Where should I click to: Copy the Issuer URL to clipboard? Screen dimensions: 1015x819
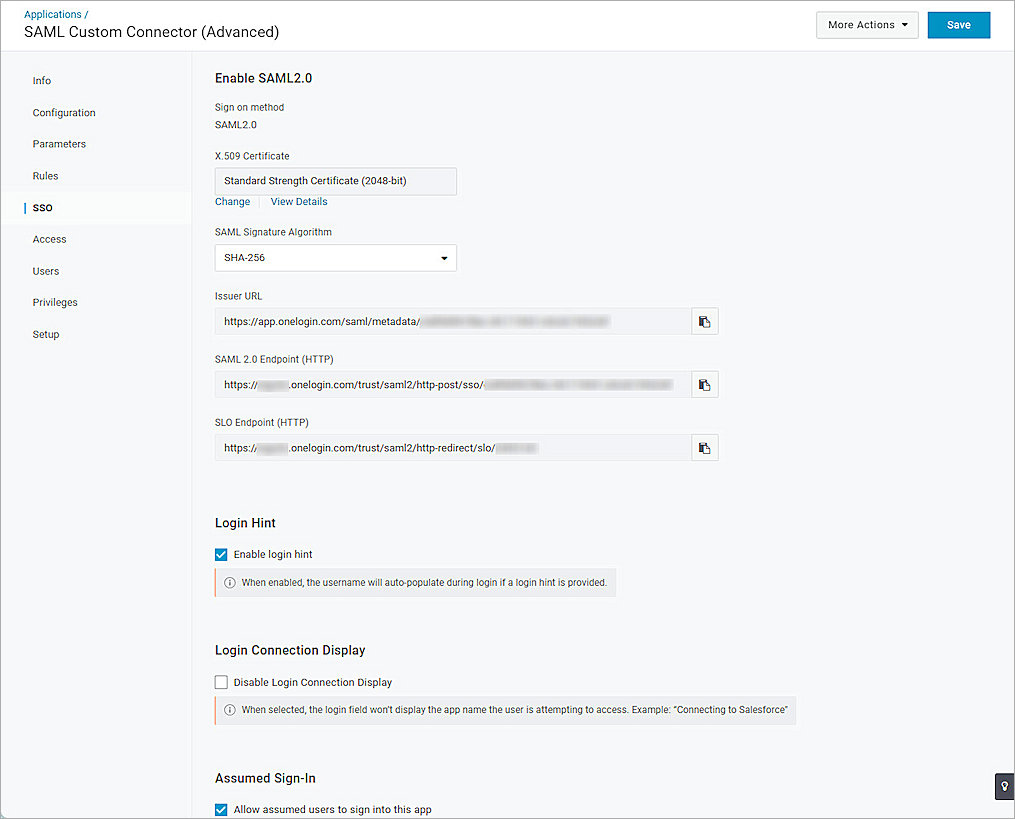point(705,321)
